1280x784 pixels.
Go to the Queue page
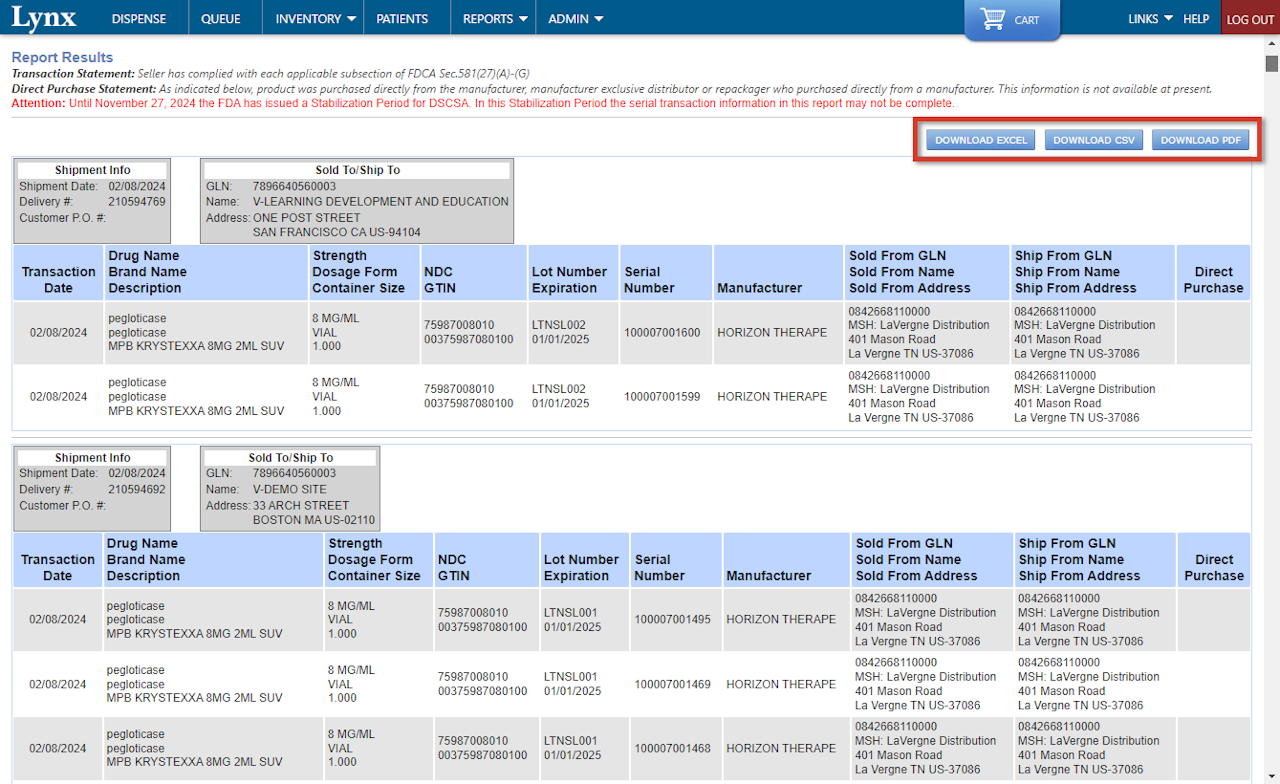[220, 19]
